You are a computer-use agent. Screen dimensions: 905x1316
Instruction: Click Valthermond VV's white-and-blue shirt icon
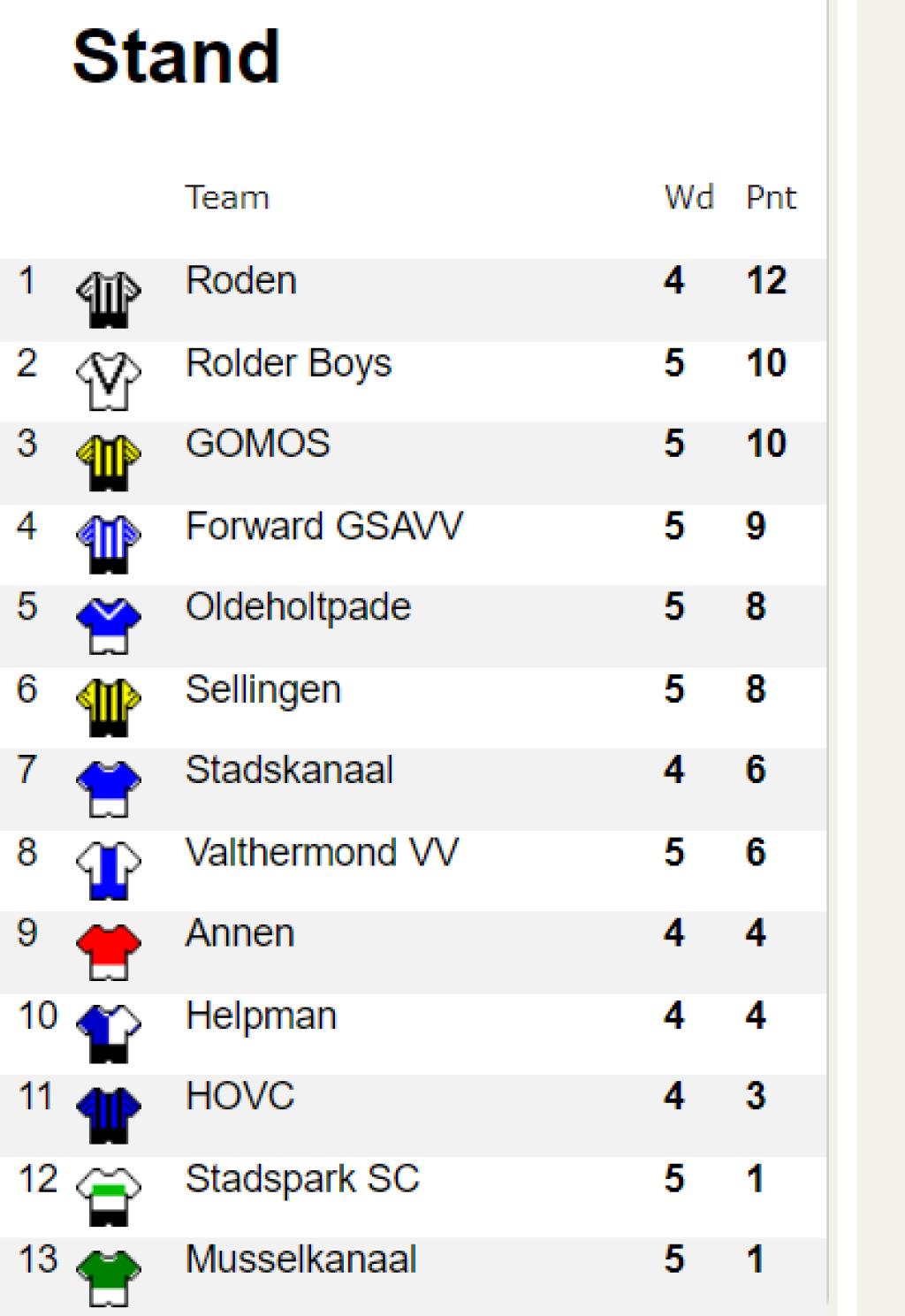click(x=108, y=871)
